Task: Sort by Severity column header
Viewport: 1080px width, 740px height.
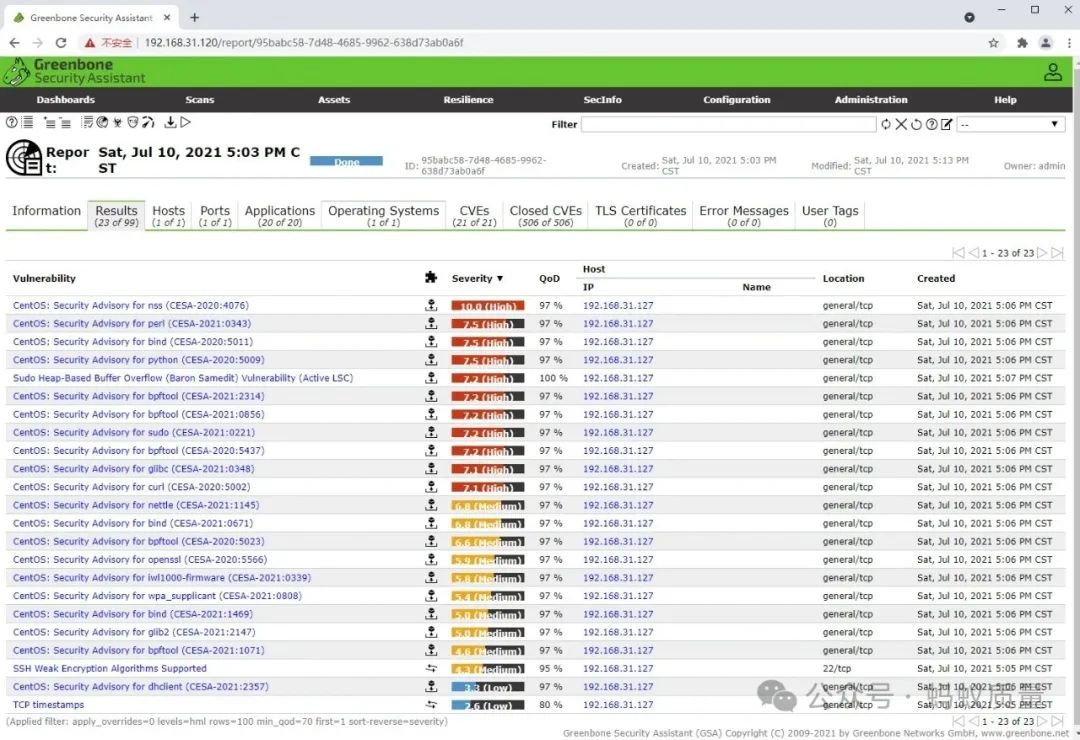Action: coord(477,278)
